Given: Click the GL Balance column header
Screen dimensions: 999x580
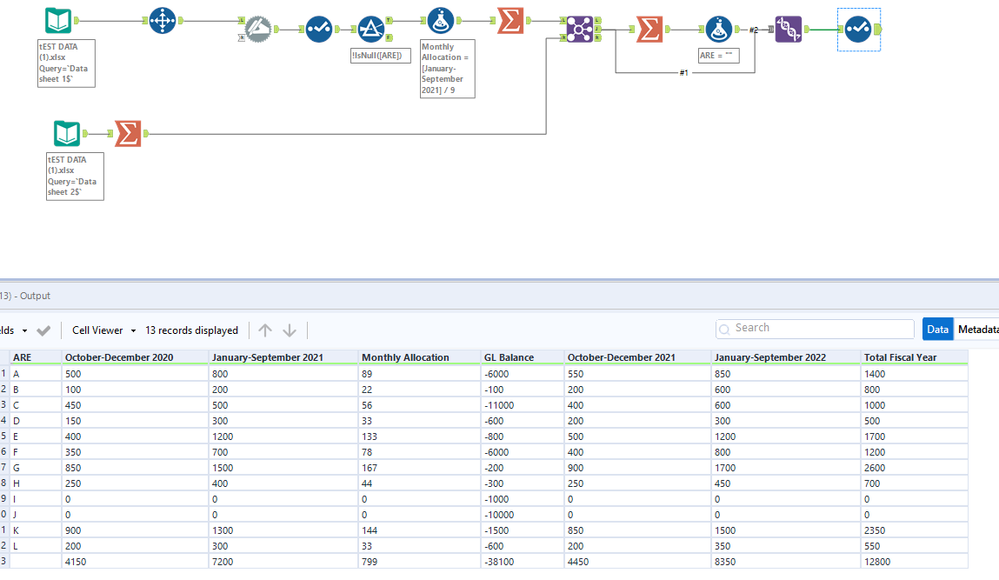Looking at the screenshot, I should (522, 358).
